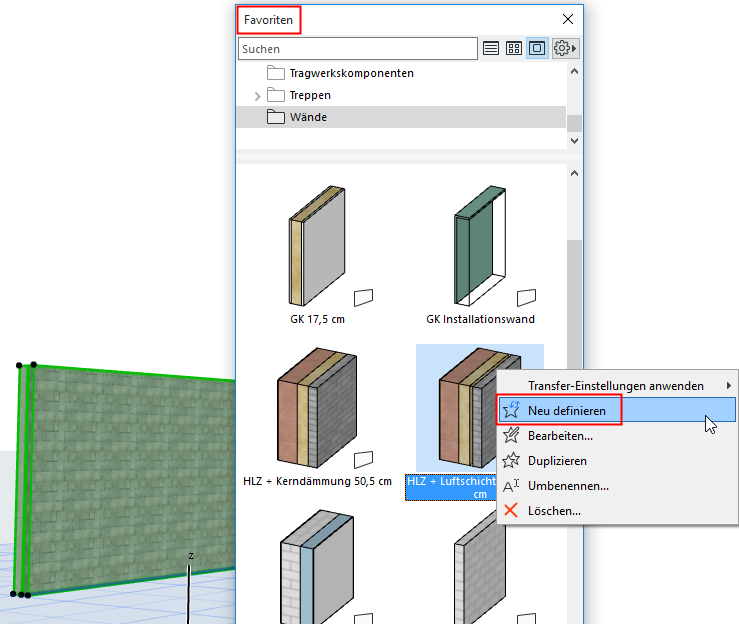
Task: Switch Favoriten palette to list view
Action: tap(491, 48)
